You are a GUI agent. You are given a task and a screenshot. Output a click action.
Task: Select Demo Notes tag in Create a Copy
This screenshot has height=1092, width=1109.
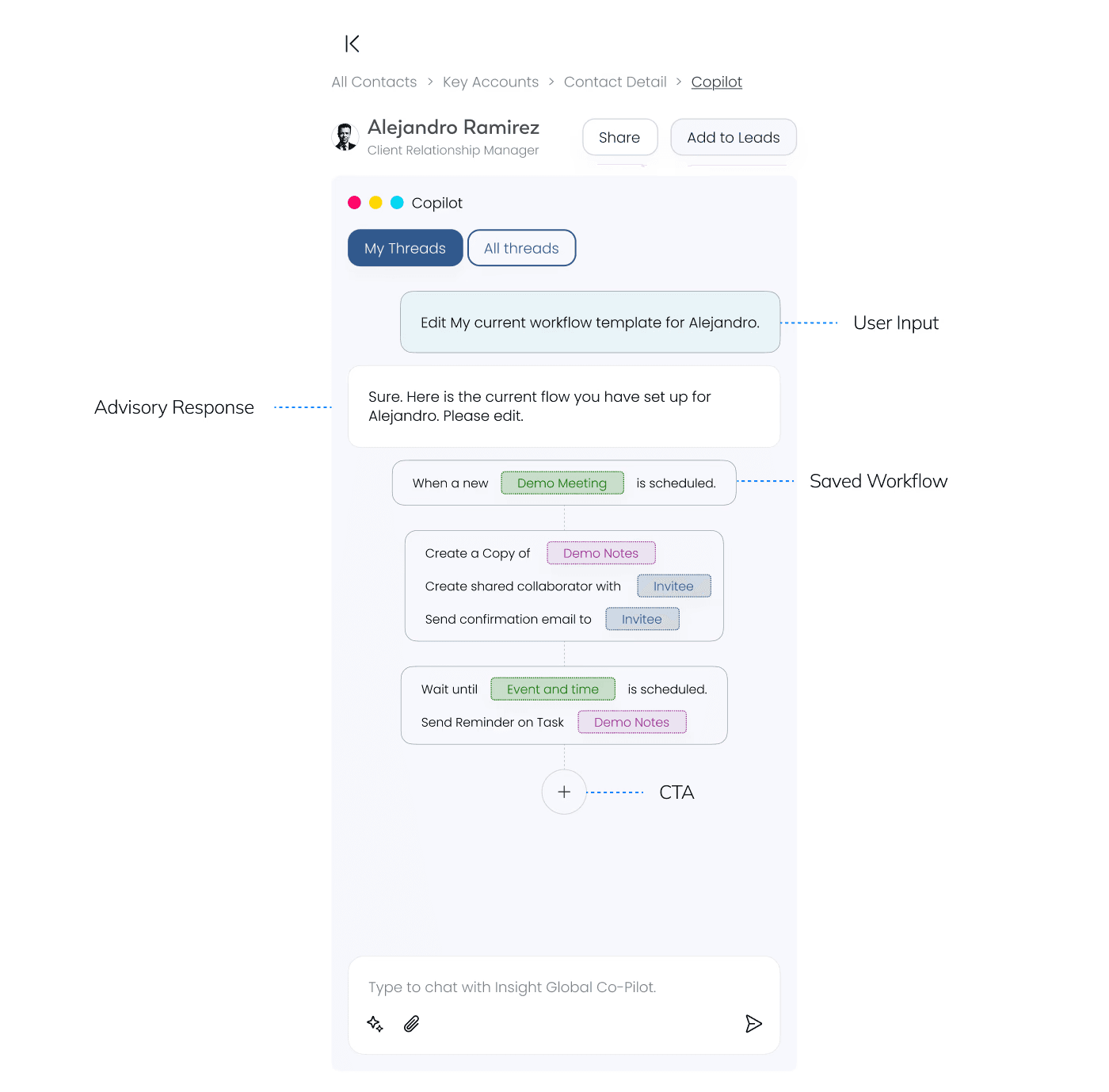point(600,553)
